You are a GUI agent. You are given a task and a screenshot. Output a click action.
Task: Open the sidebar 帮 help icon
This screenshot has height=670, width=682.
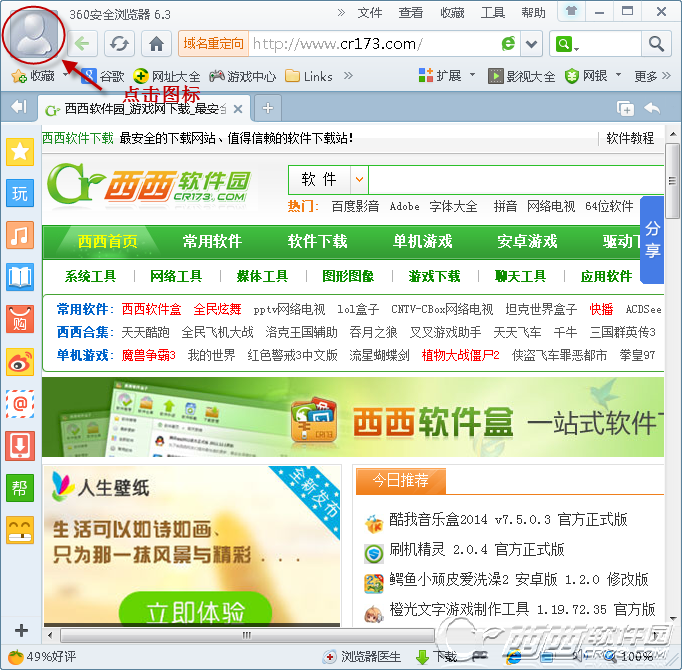tap(20, 488)
